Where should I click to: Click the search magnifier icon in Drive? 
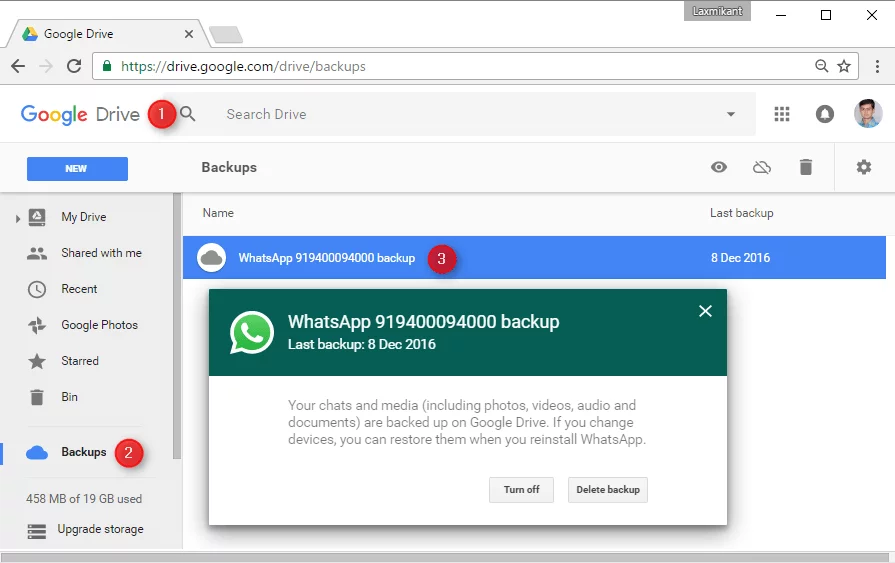188,114
